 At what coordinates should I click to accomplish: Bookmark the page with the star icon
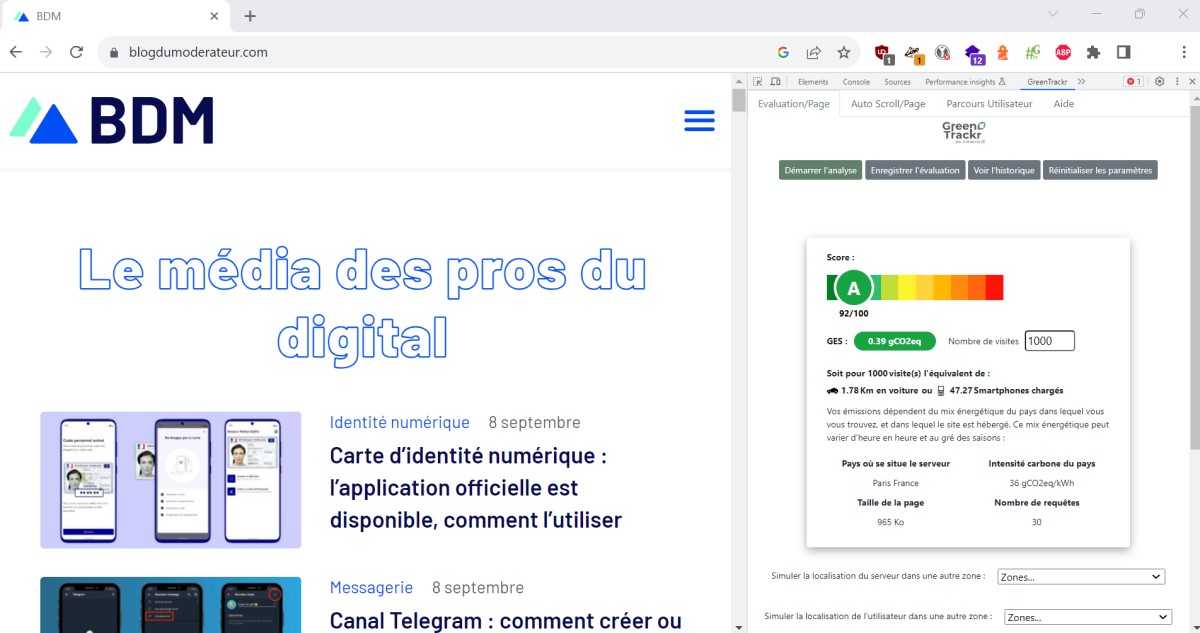[844, 52]
